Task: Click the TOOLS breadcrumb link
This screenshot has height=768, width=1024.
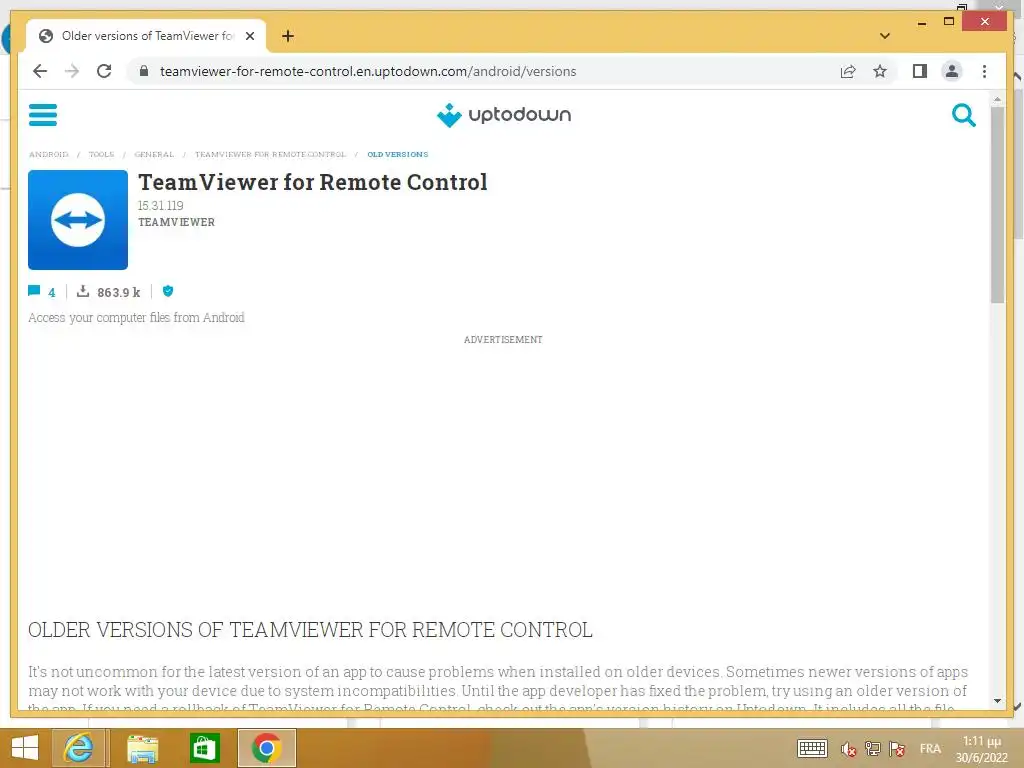Action: 101,155
